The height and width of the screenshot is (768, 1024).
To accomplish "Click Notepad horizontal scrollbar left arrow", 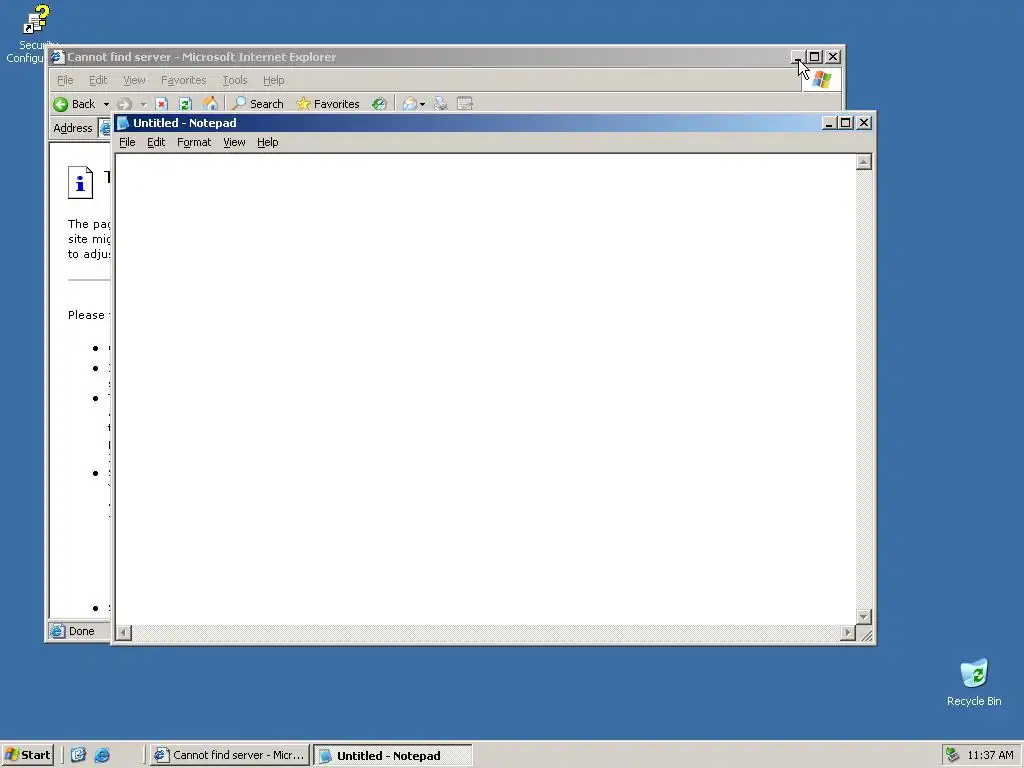I will pyautogui.click(x=123, y=632).
